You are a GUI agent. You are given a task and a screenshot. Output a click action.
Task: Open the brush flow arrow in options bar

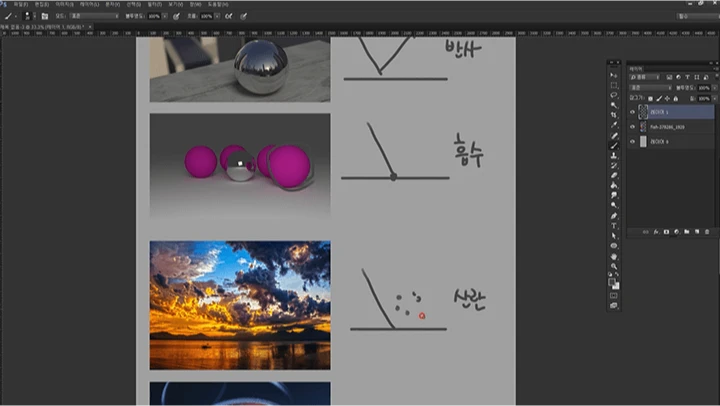coord(217,16)
